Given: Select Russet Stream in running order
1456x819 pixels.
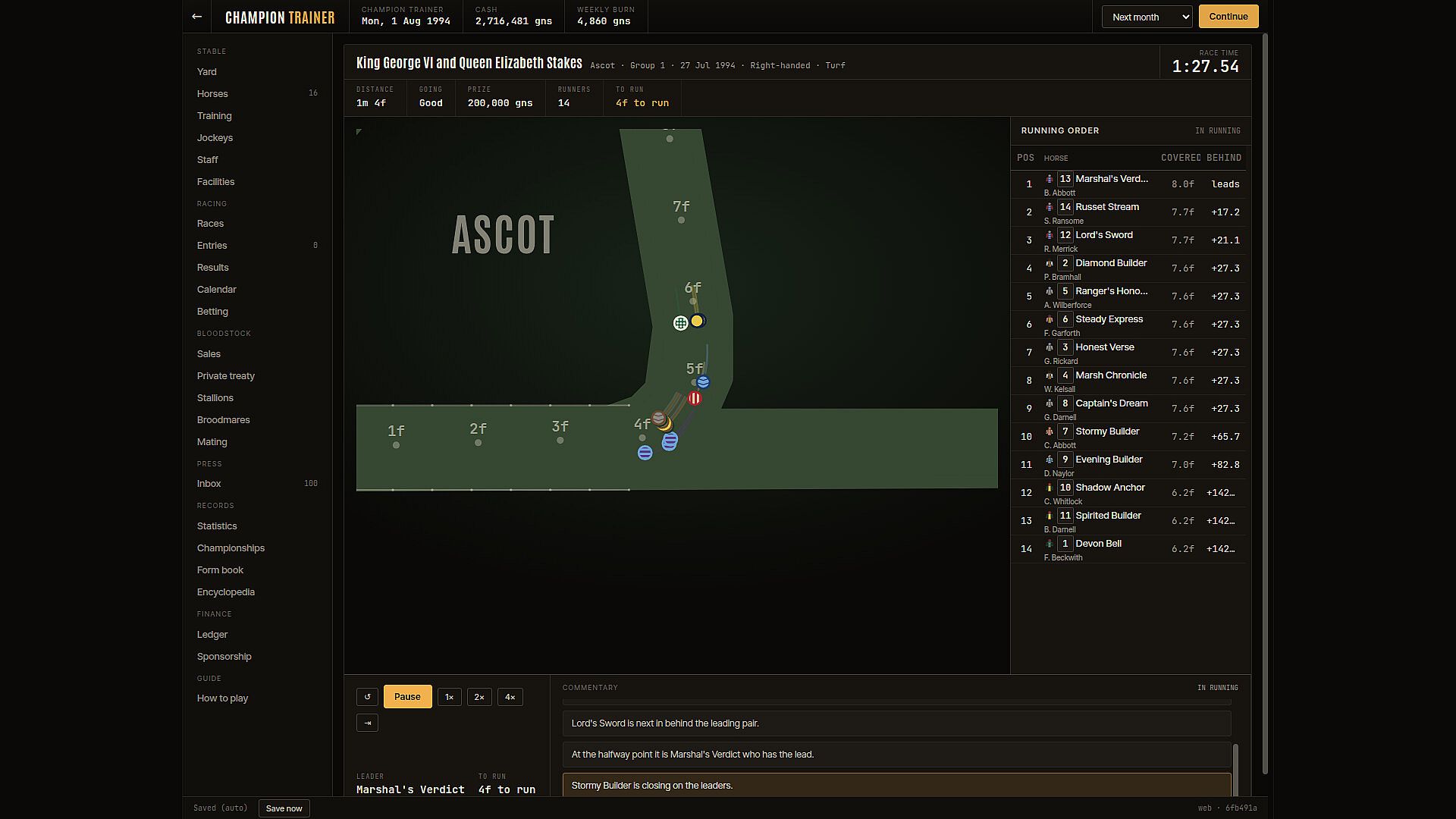Looking at the screenshot, I should click(1128, 212).
